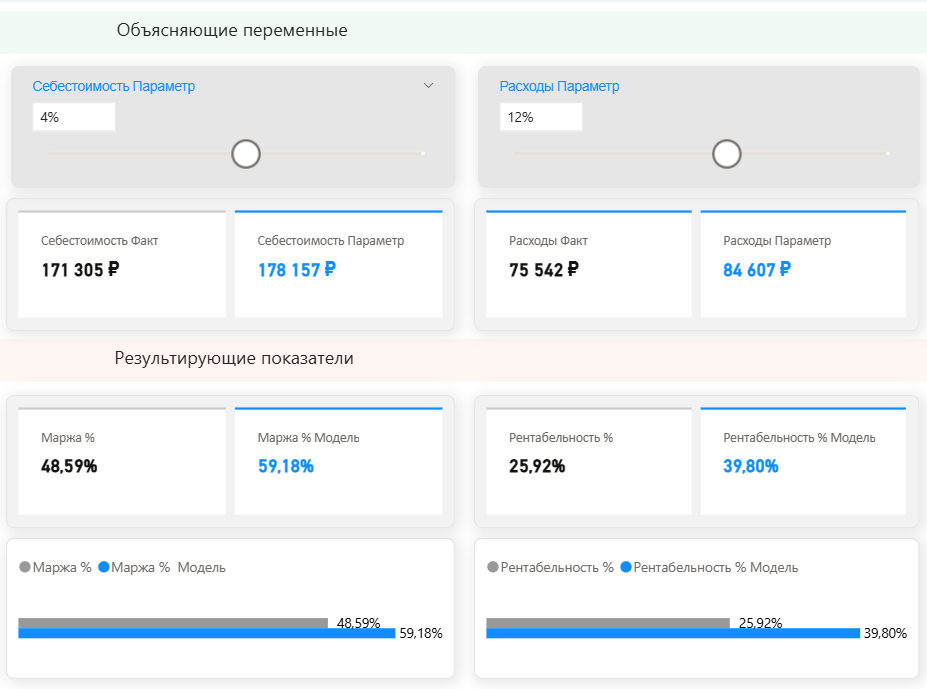
Task: Click the blue Маржа % Модель legend marker
Action: pos(104,567)
